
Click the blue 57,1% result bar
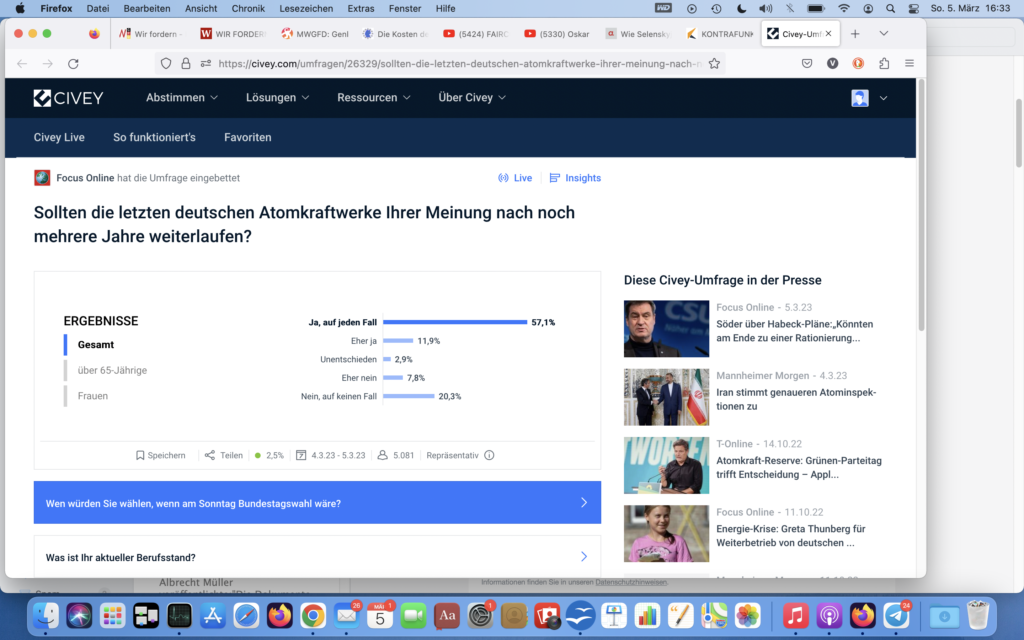(x=455, y=322)
